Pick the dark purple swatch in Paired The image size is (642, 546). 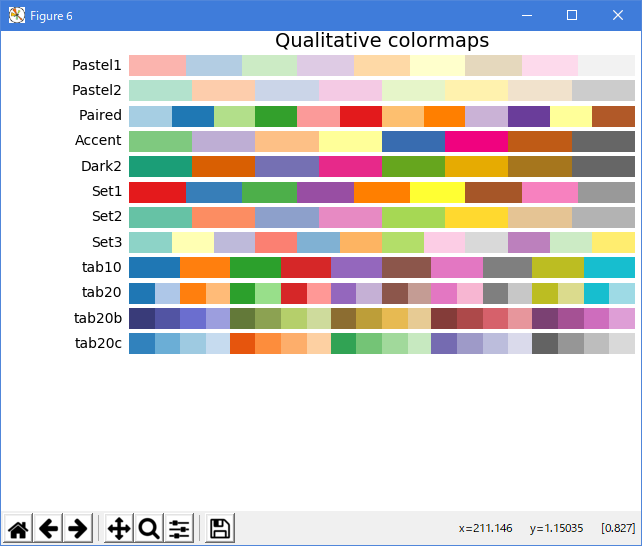pyautogui.click(x=529, y=116)
